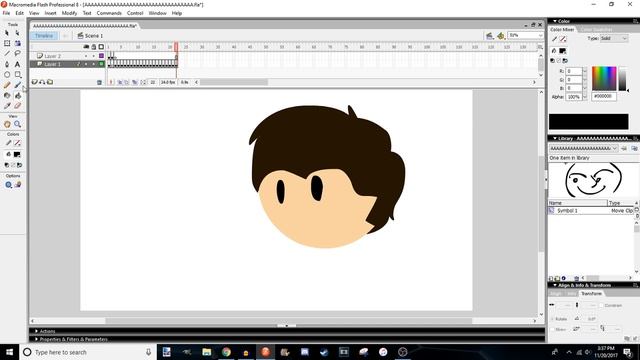Select the Rectangle tool
Image resolution: width=640 pixels, height=360 pixels.
18,75
